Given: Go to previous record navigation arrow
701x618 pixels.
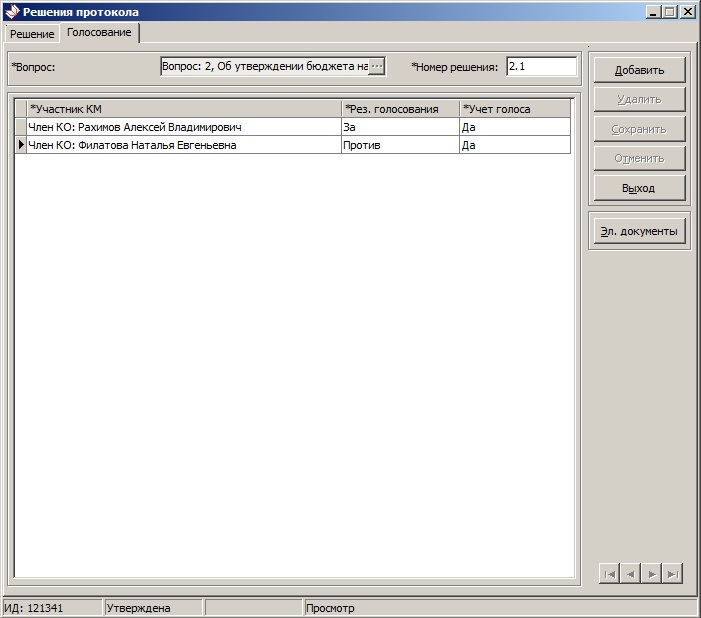Looking at the screenshot, I should (630, 574).
